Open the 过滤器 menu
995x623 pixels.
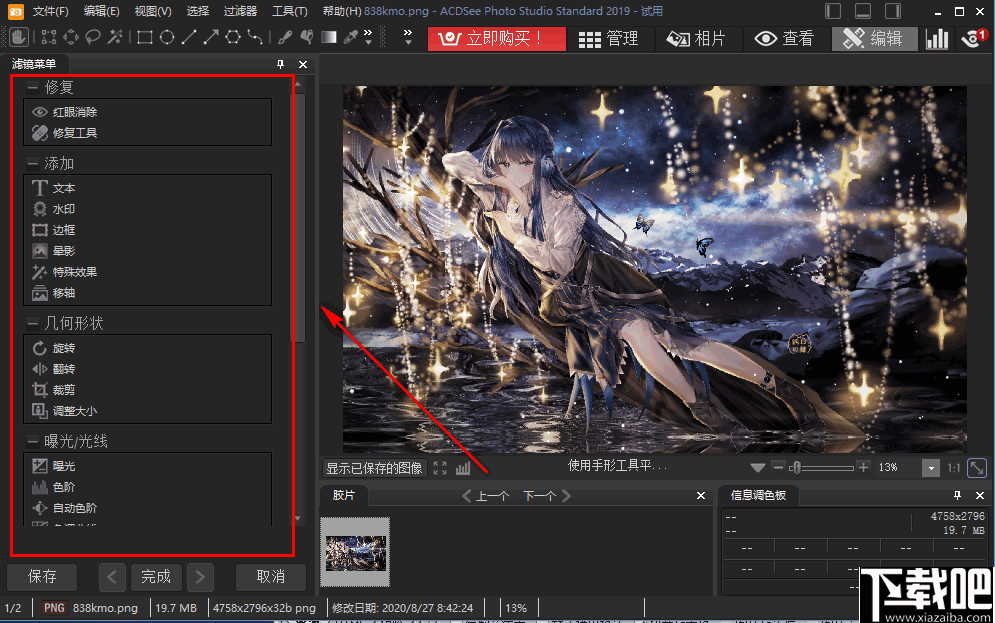point(240,11)
